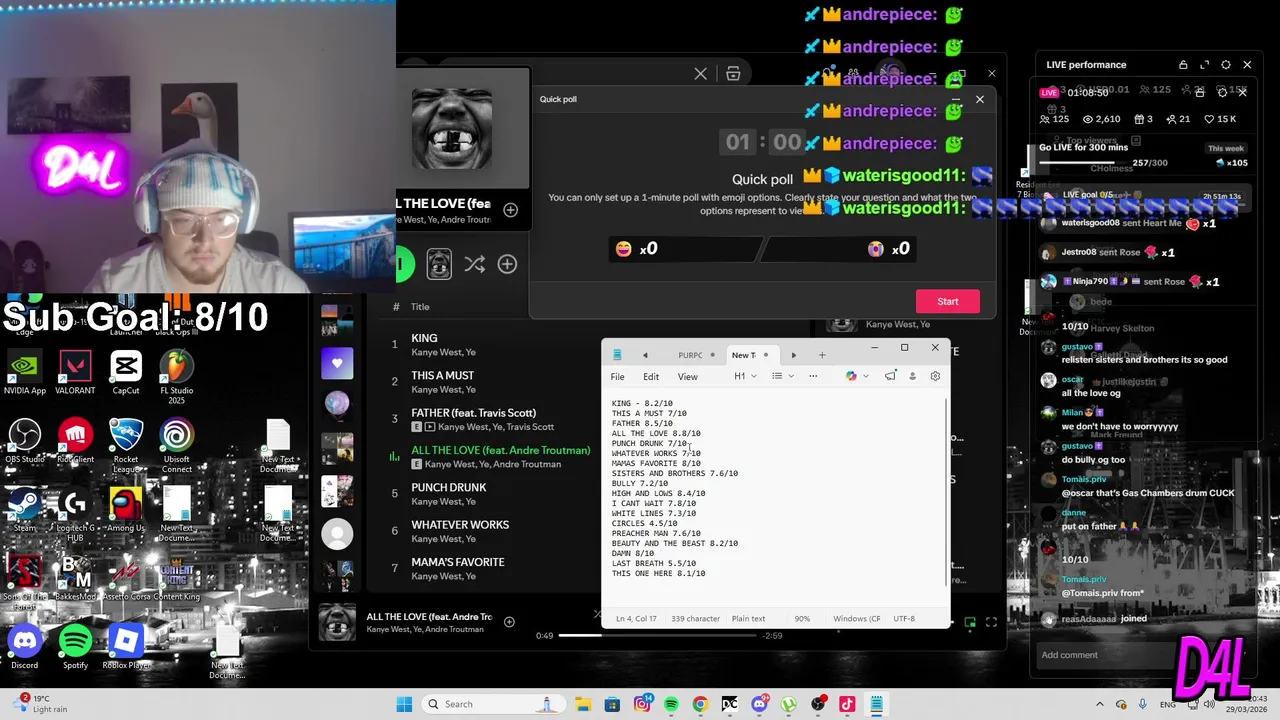Show hidden system tray icons chevron

point(1100,704)
